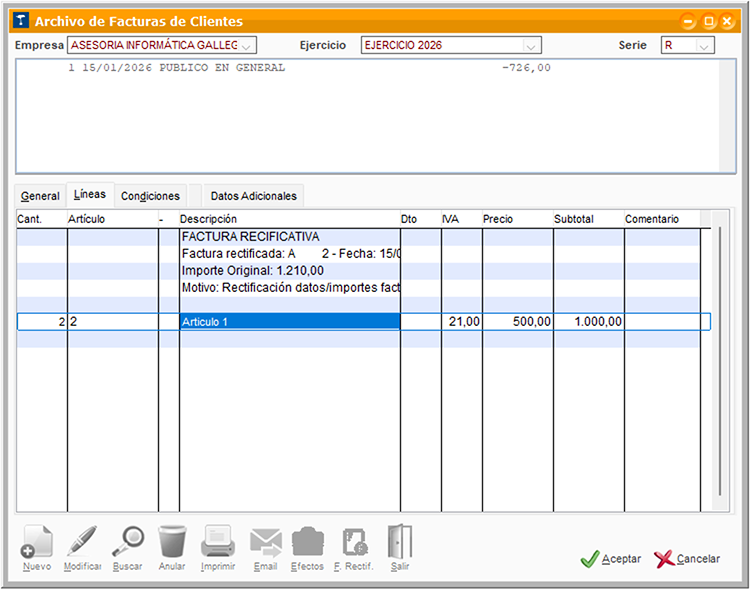Click the Motivo: Rectificación line

(x=290, y=288)
